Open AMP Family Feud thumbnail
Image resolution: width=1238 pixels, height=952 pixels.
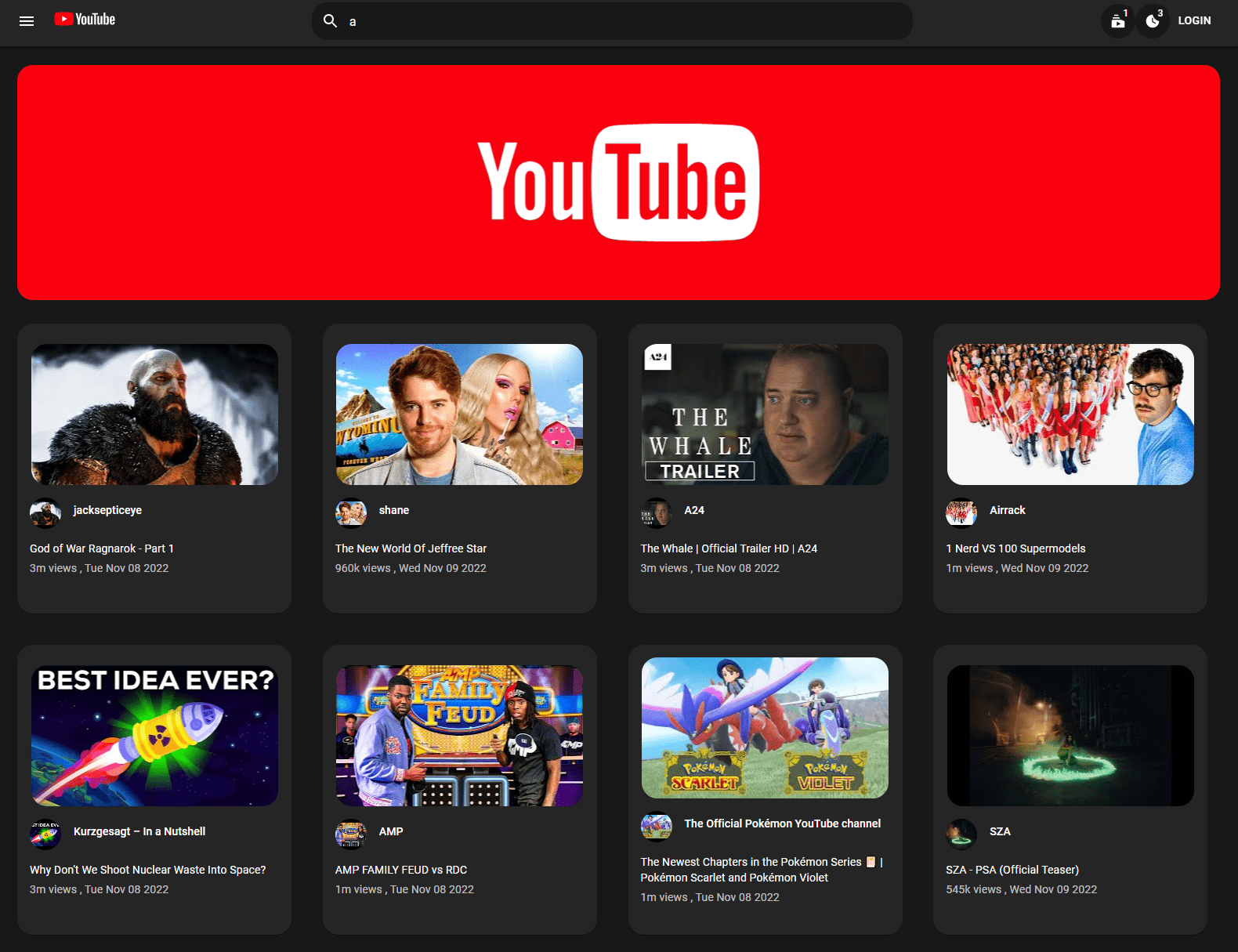click(459, 736)
